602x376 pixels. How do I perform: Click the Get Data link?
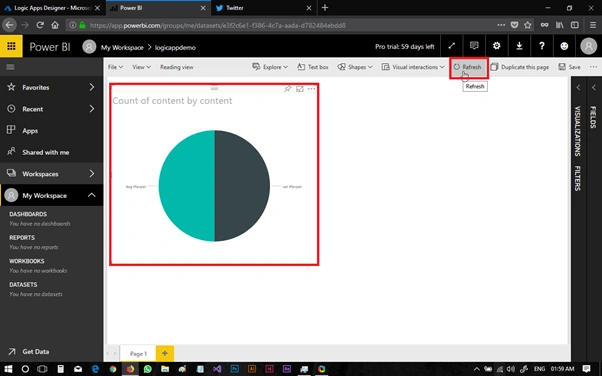(x=35, y=351)
